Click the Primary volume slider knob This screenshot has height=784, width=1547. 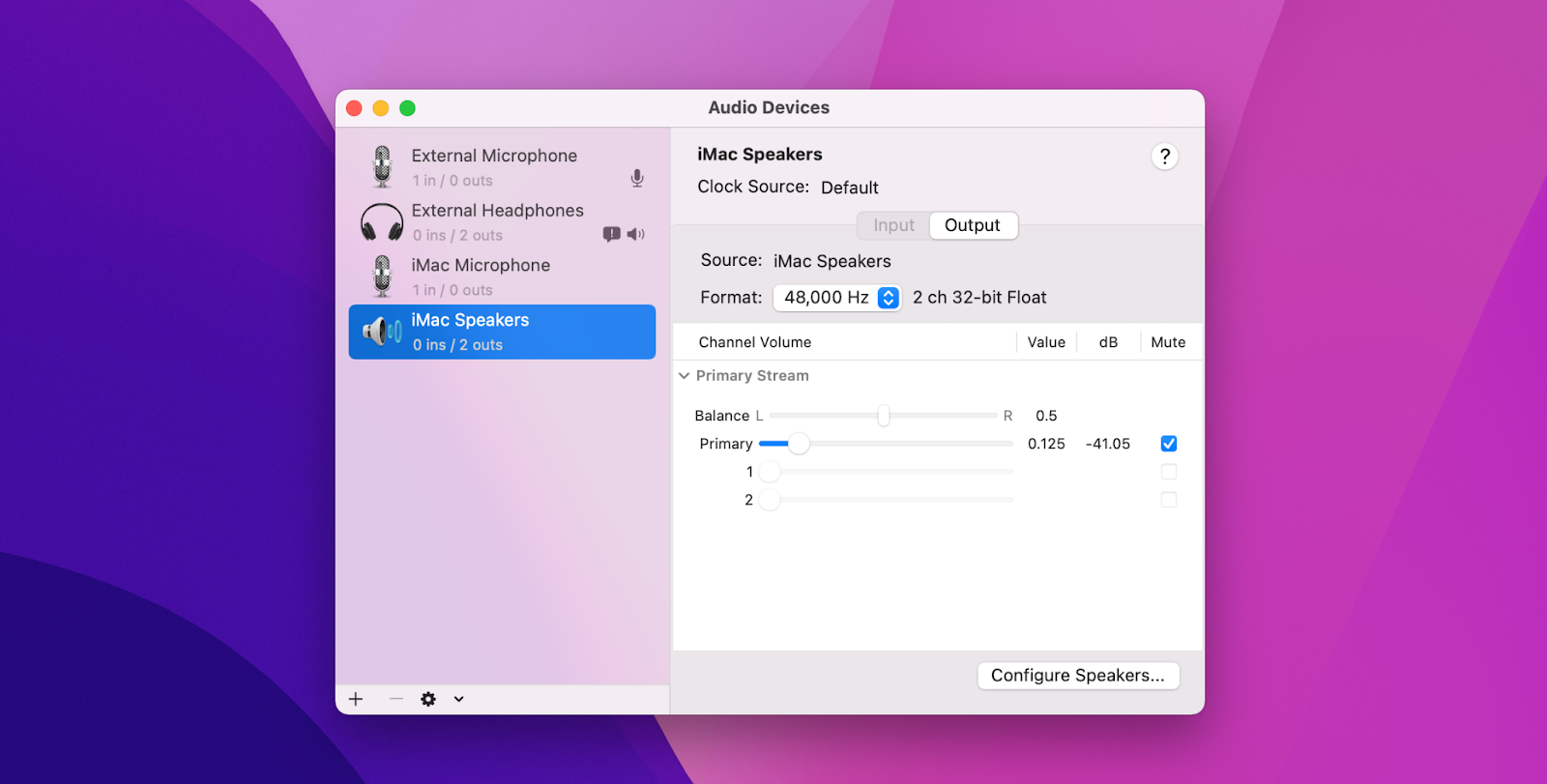799,444
